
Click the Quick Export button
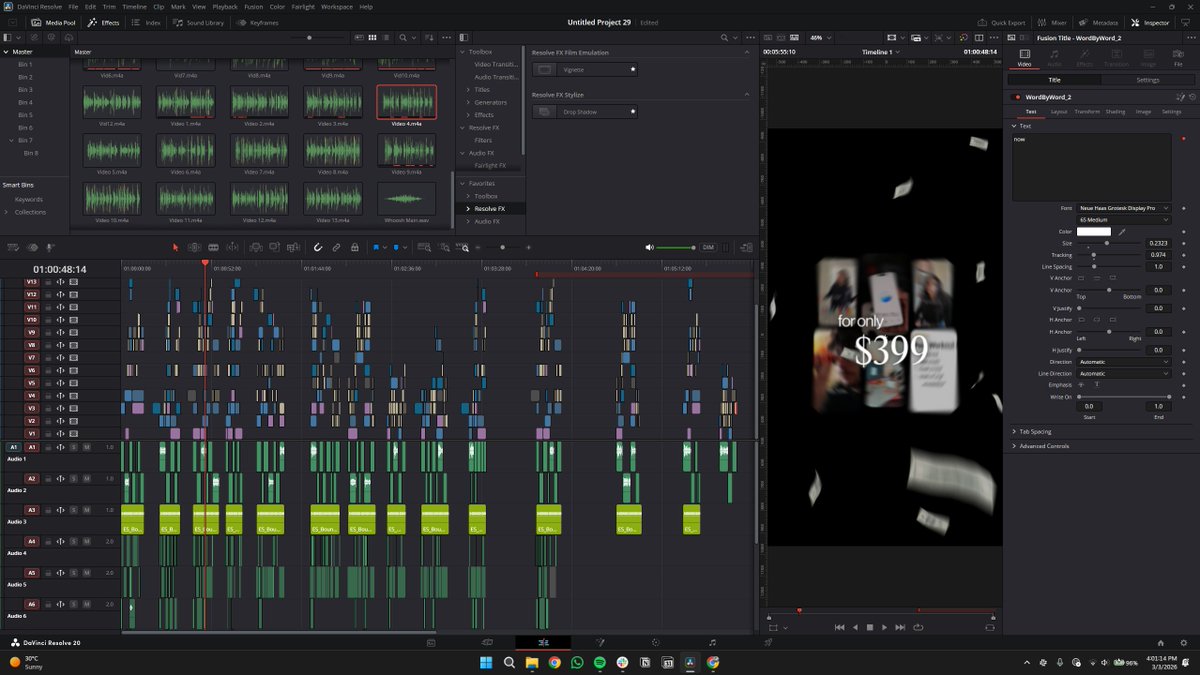1002,22
